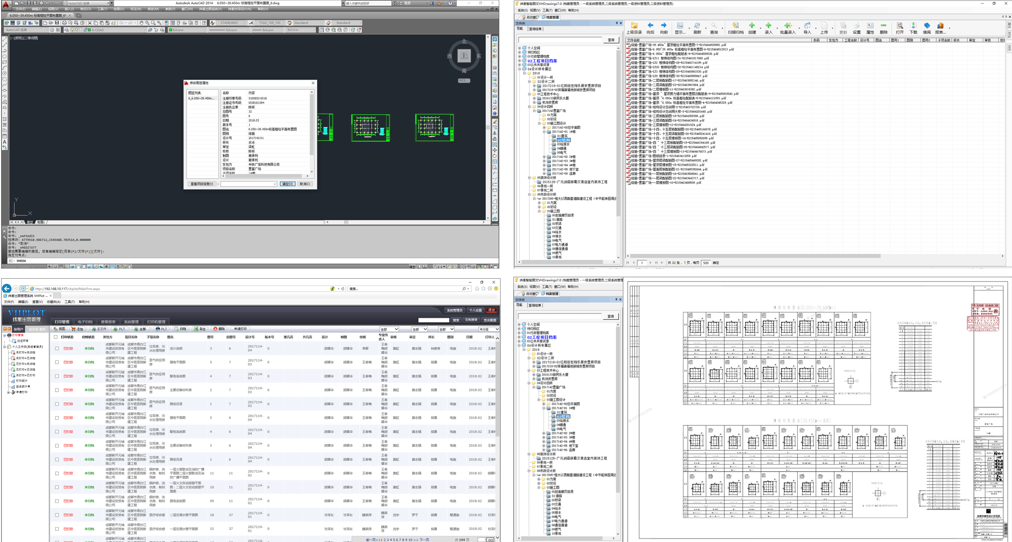This screenshot has width=1012, height=542.
Task: Click the AutoCAD application logo button
Action: [x=6, y=5]
